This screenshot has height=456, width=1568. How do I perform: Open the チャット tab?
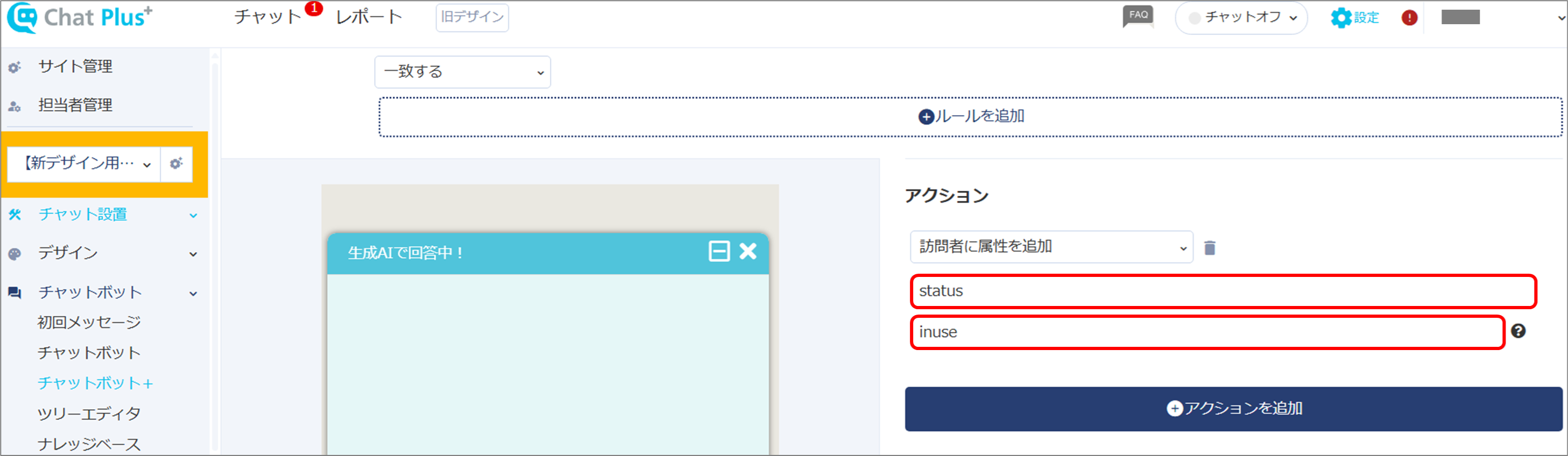(x=269, y=17)
